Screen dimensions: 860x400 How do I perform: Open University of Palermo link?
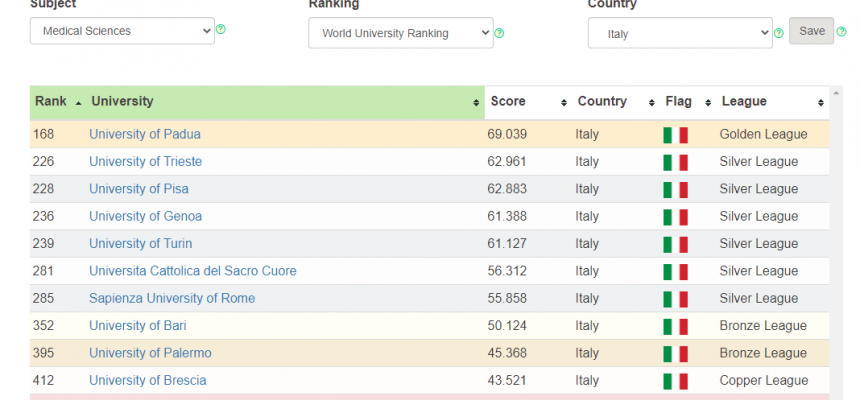tap(150, 353)
